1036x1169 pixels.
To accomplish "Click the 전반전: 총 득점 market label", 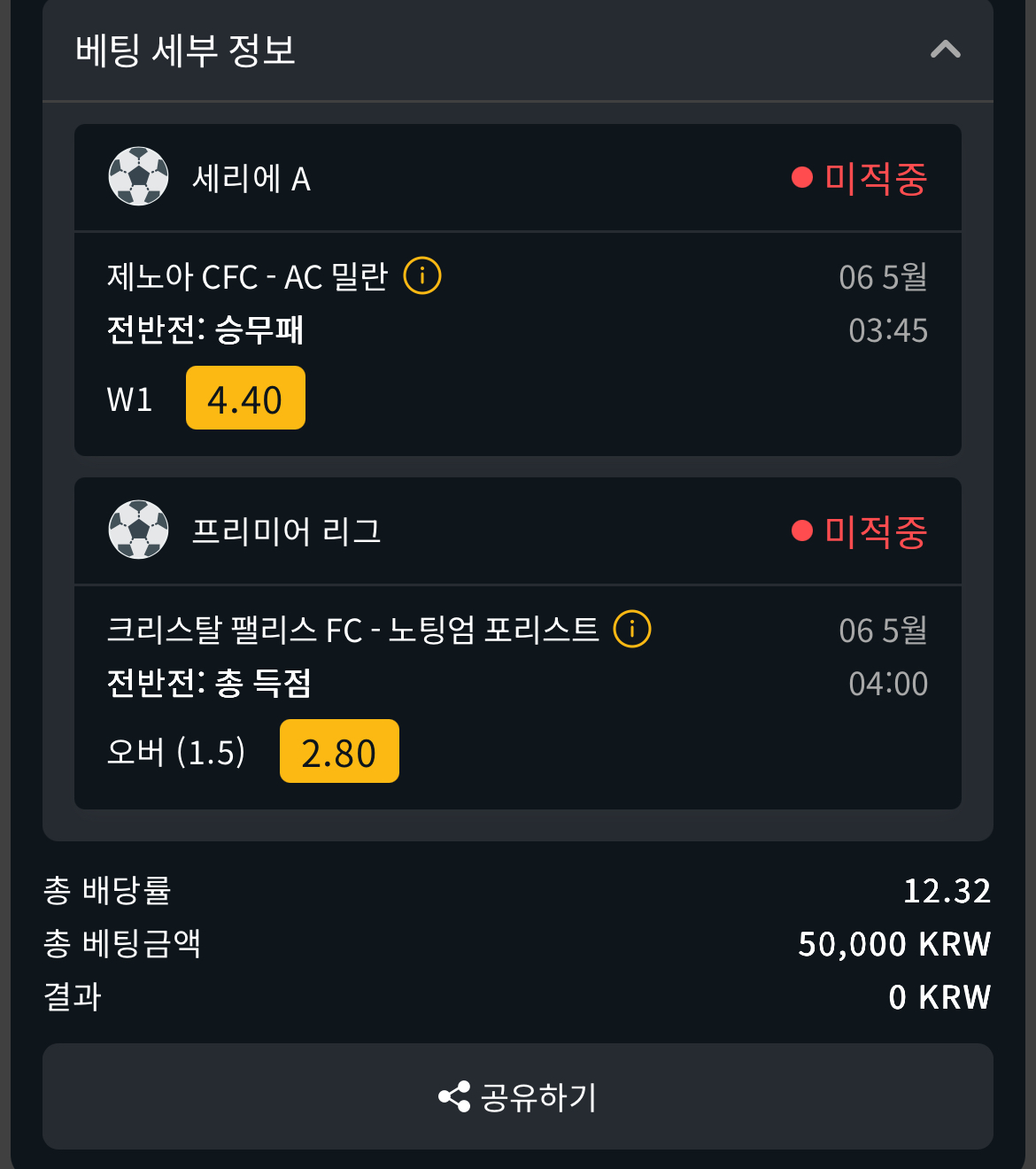I will pos(209,683).
